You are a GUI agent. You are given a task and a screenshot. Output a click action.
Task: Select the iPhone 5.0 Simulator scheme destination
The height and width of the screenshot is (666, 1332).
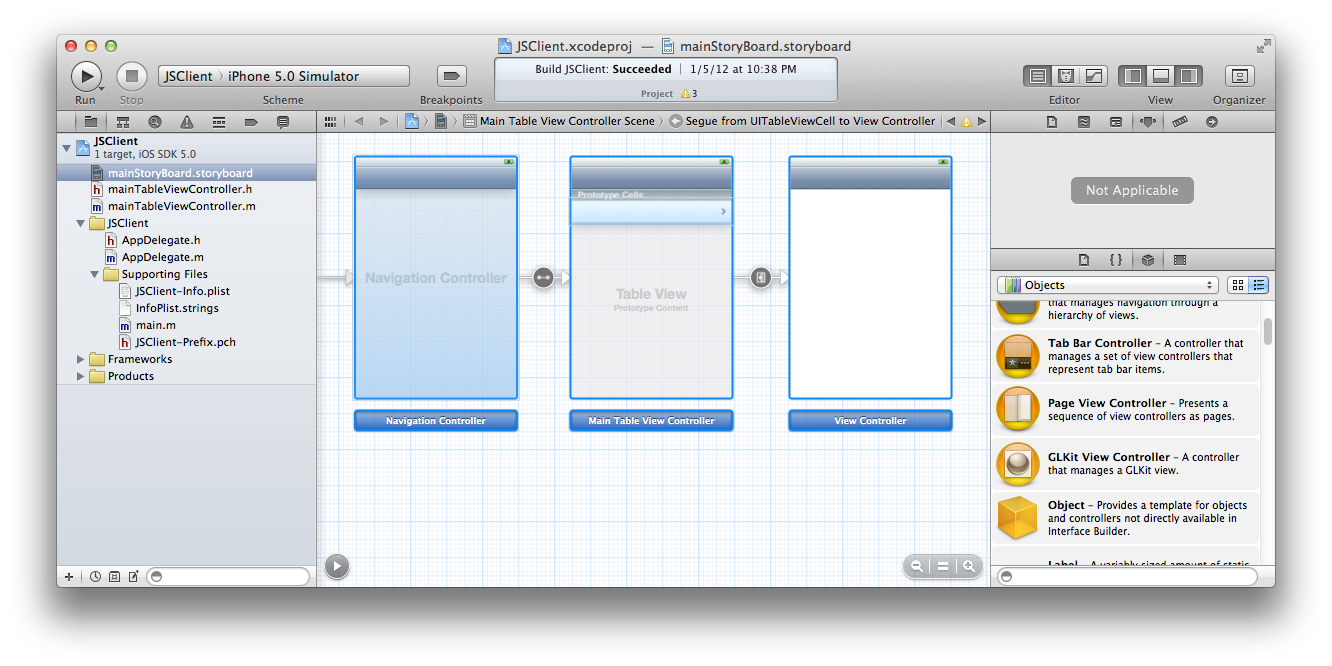(x=293, y=76)
